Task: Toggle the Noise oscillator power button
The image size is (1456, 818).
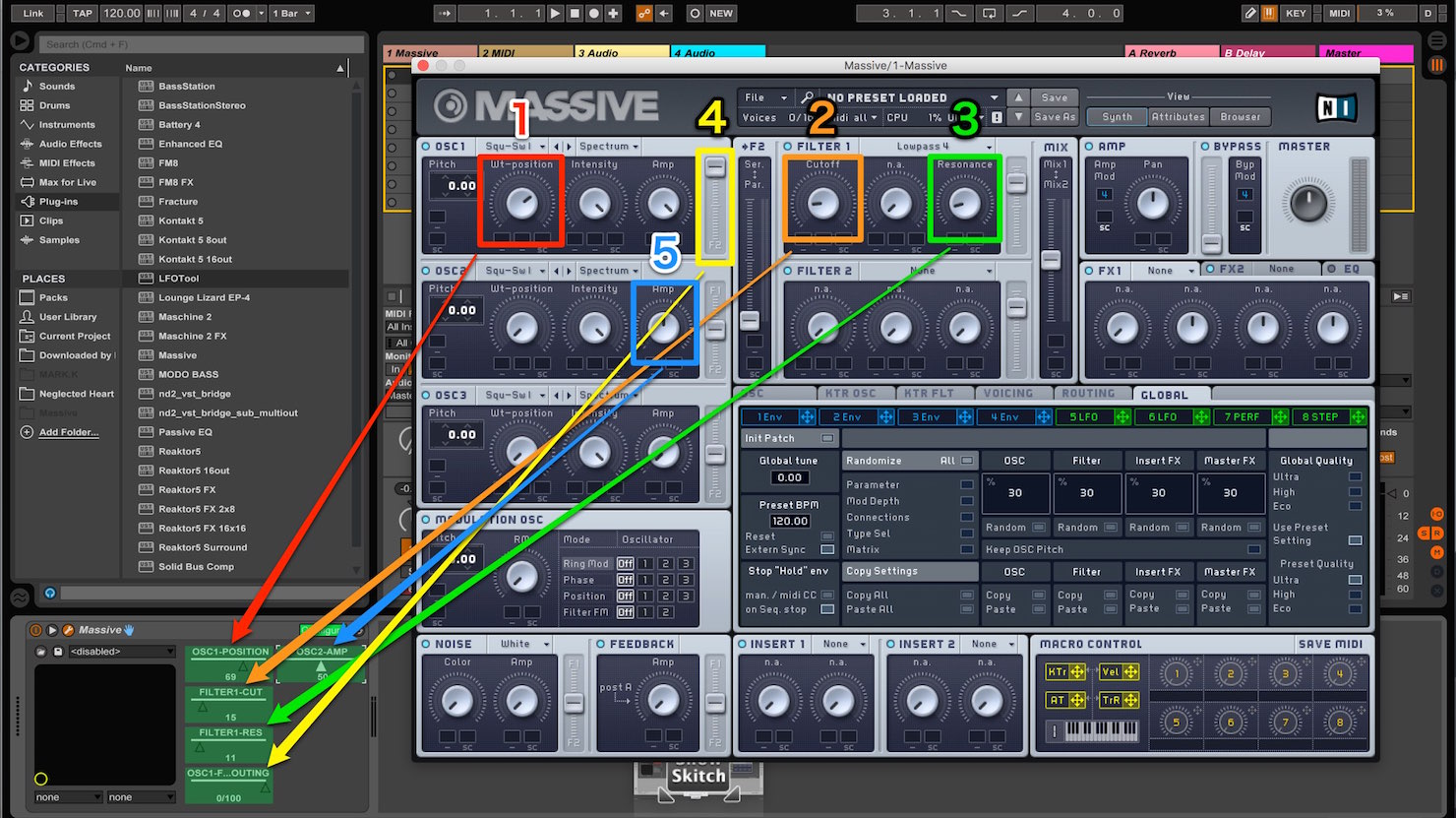Action: (x=426, y=644)
